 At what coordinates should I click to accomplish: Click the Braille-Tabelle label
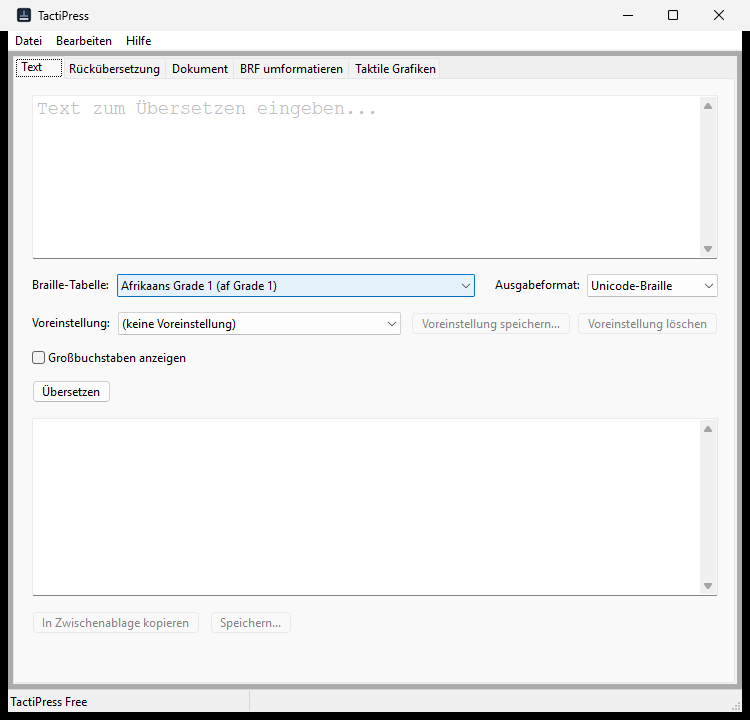[70, 285]
